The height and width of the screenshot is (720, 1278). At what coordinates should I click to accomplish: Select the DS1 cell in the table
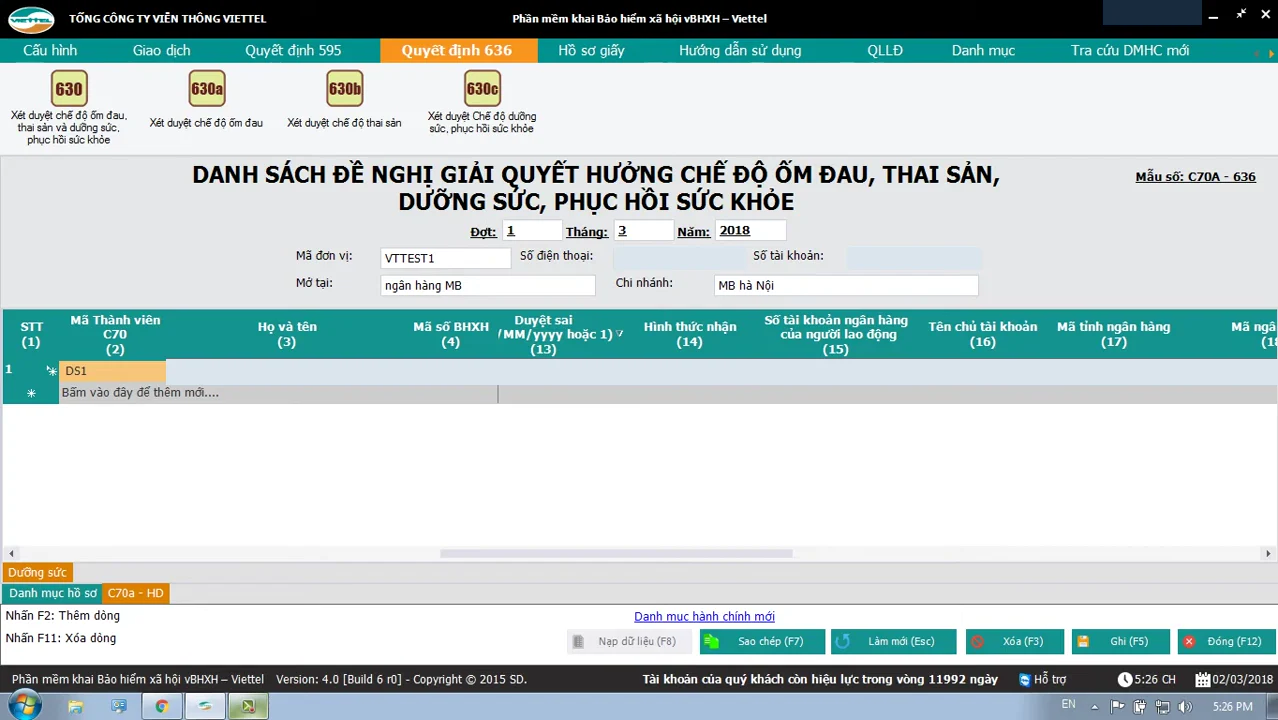pos(112,371)
